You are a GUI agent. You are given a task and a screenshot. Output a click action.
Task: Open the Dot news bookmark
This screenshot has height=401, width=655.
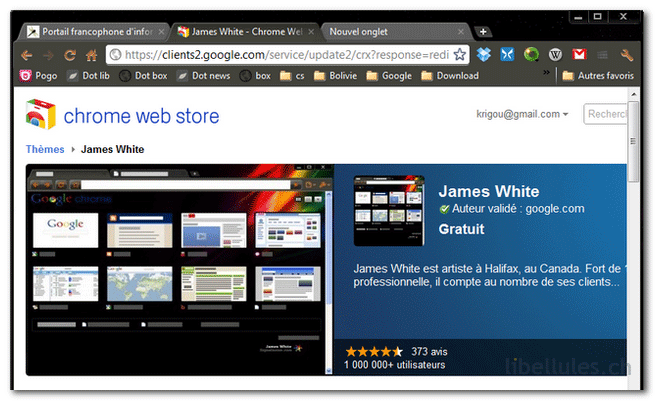[x=203, y=76]
